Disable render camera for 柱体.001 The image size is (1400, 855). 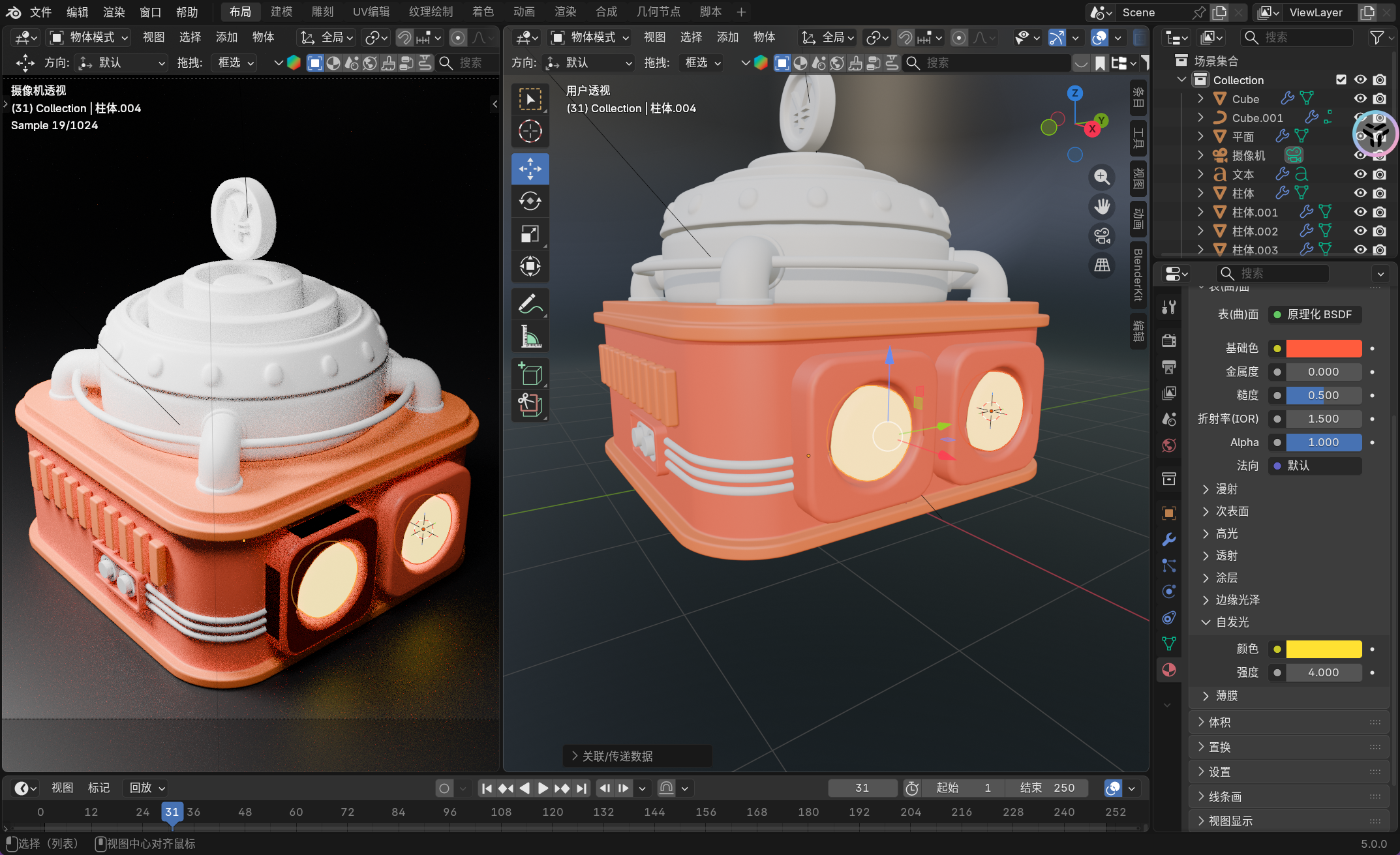[x=1379, y=212]
